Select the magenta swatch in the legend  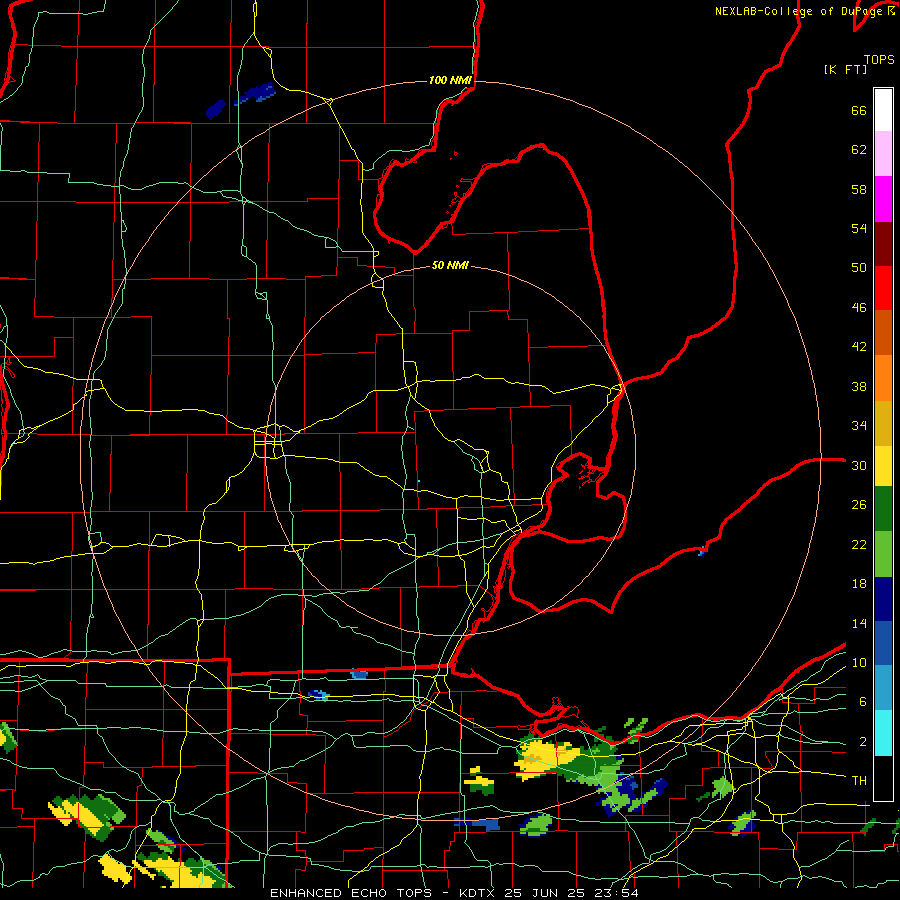tap(883, 199)
